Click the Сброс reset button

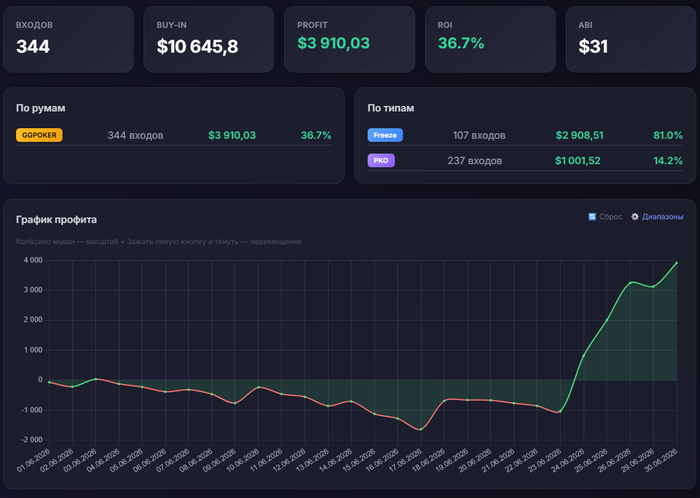coord(605,217)
